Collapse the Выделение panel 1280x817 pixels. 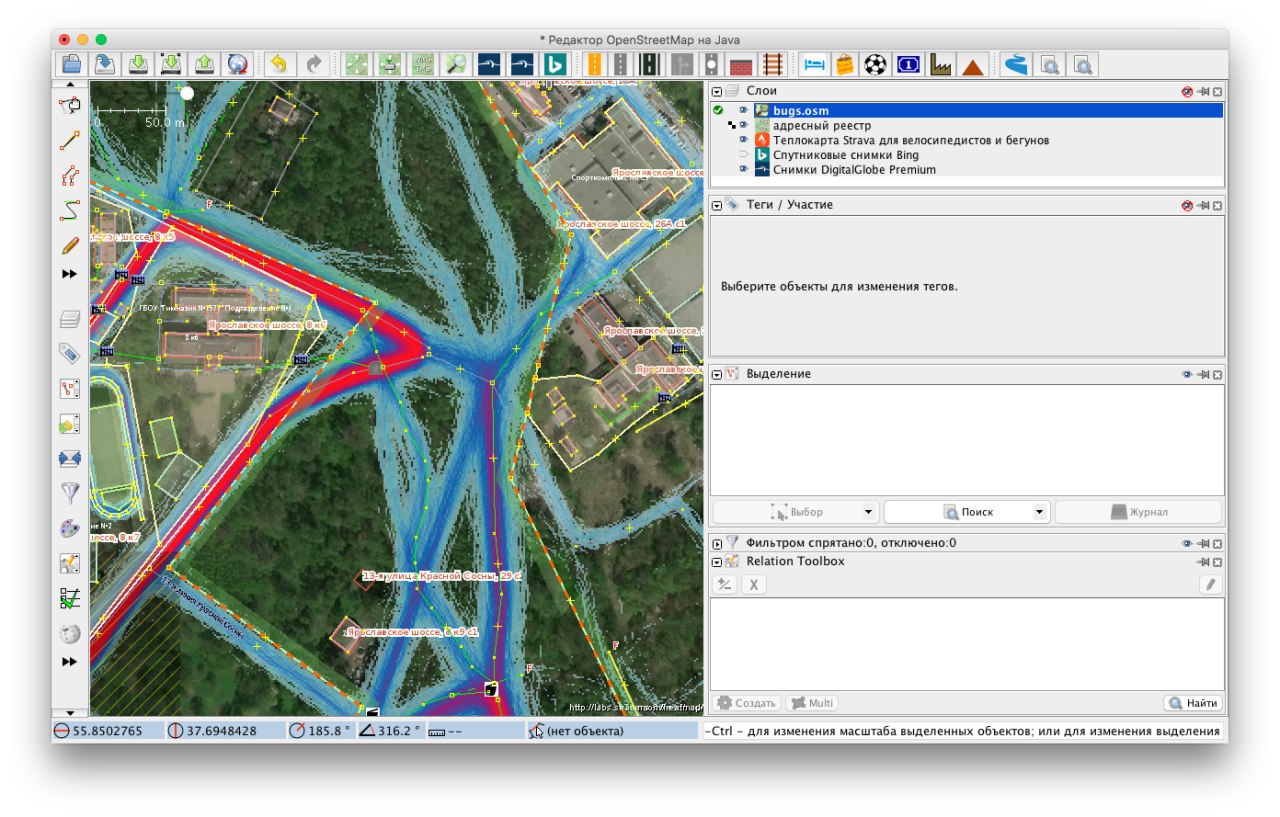[717, 374]
